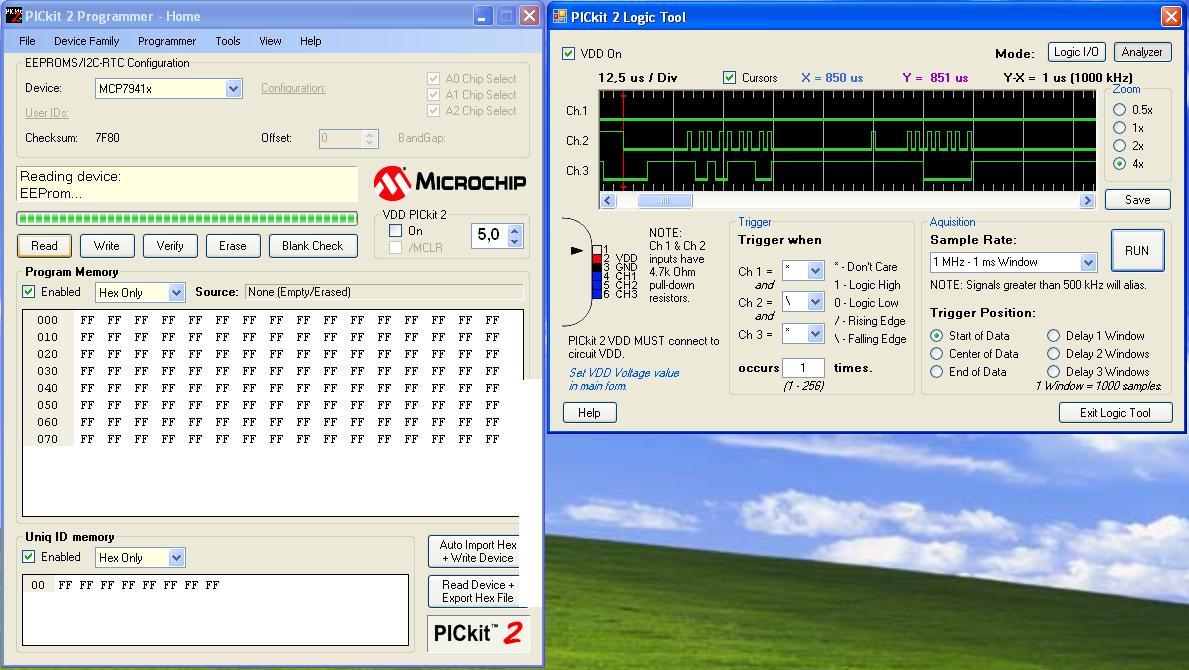Click the waveform horizontal scrollbar thumb

[664, 201]
